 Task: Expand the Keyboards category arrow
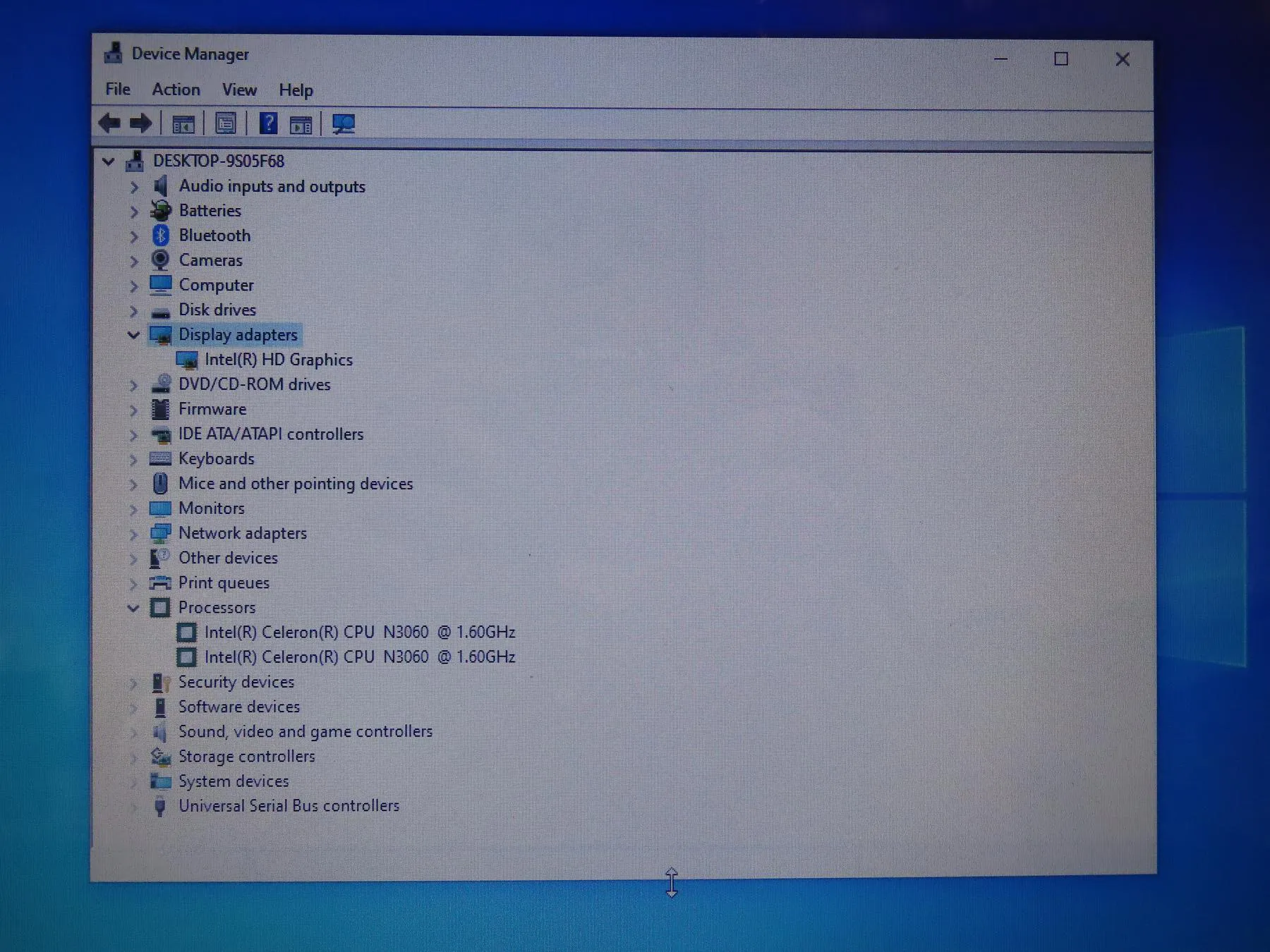[133, 460]
